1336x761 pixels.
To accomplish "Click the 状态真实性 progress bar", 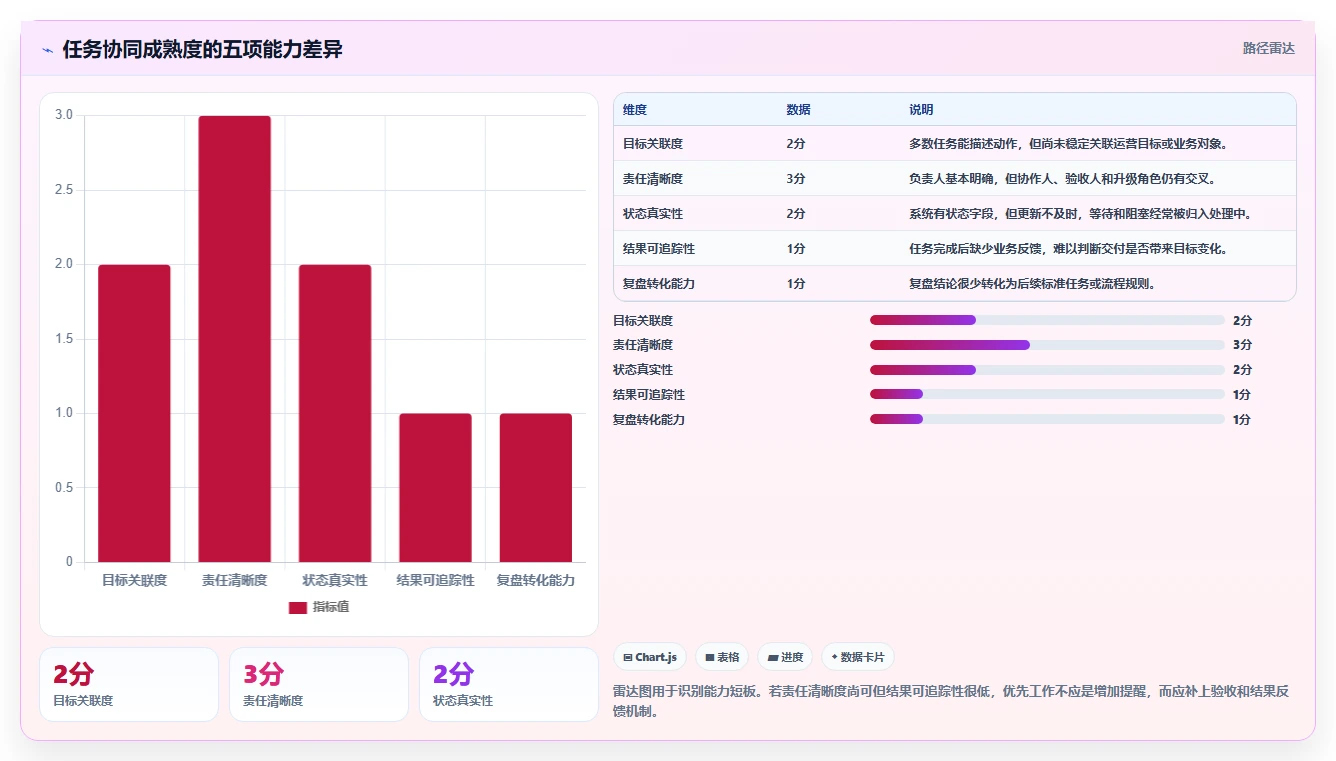I will pos(1047,370).
